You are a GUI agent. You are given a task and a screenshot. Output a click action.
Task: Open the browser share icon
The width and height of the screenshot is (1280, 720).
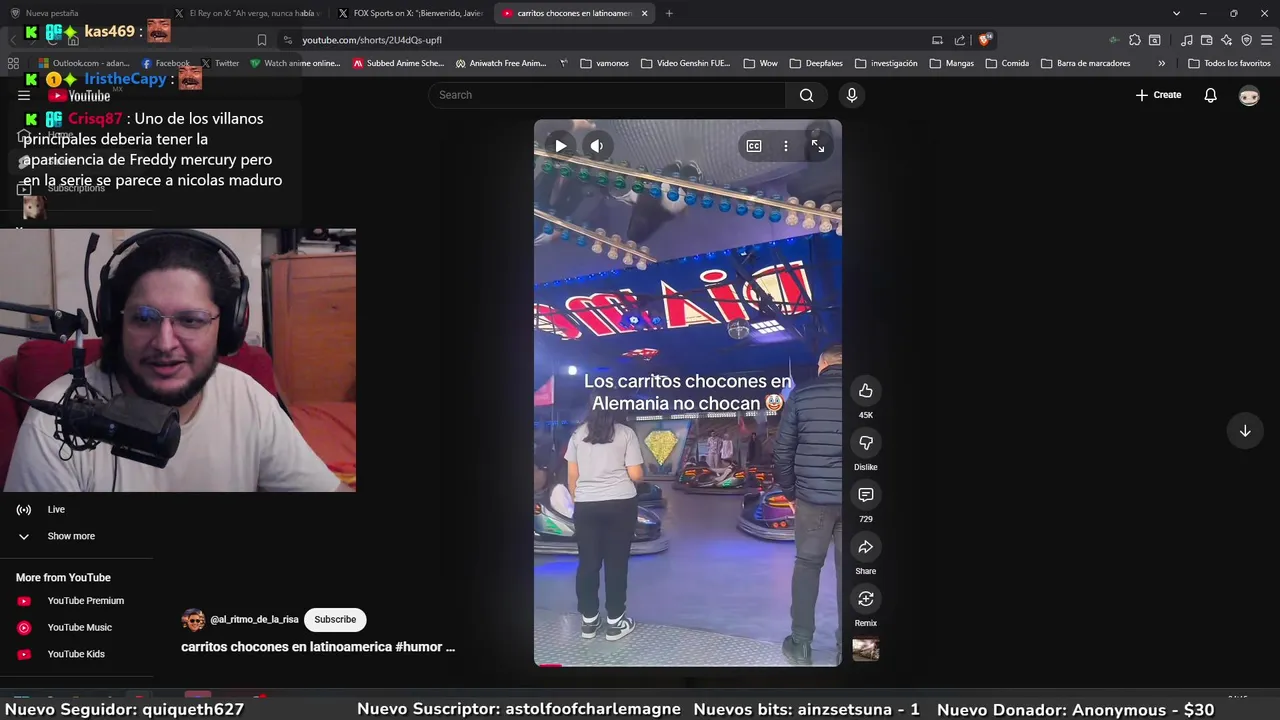tap(960, 40)
